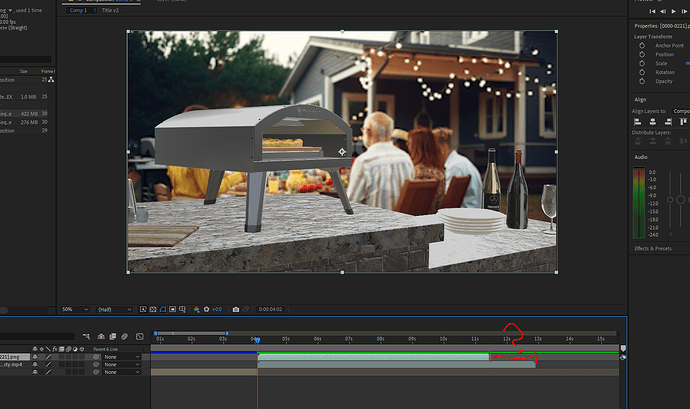
Task: Enable Frame Blending for layers
Action: [113, 336]
